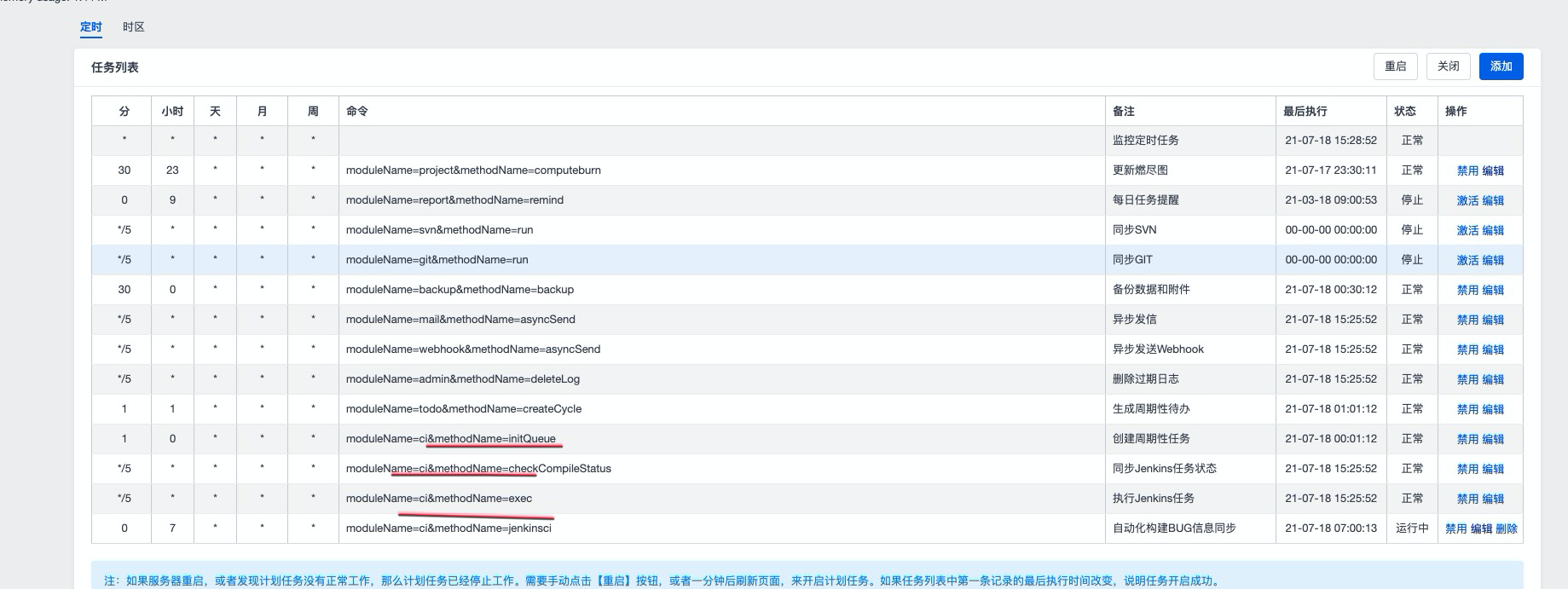Viewport: 1568px width, 589px height.
Task: Select command moduleName=svn&methodName=run
Action: pyautogui.click(x=439, y=230)
